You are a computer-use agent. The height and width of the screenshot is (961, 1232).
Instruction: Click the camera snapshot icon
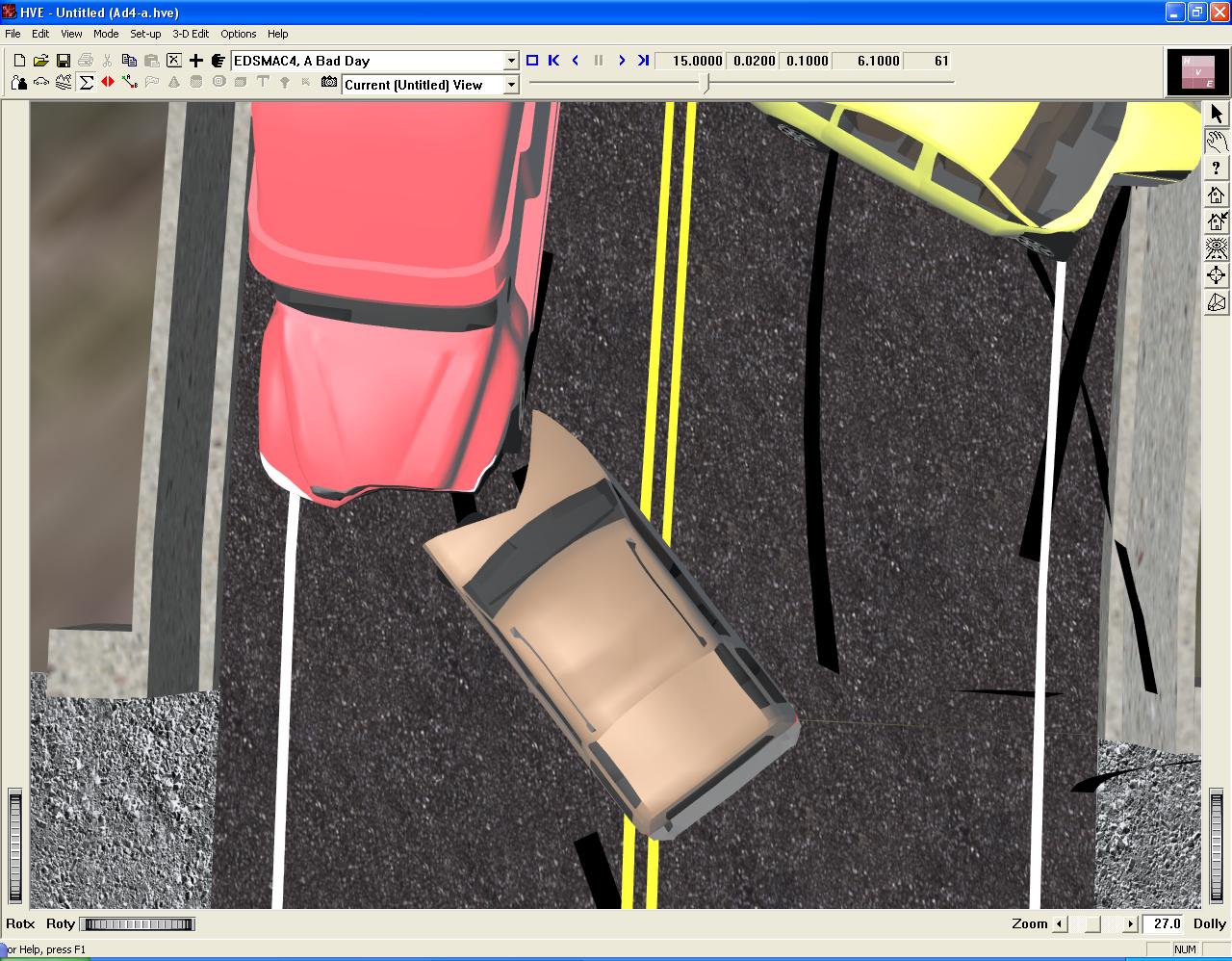click(329, 83)
